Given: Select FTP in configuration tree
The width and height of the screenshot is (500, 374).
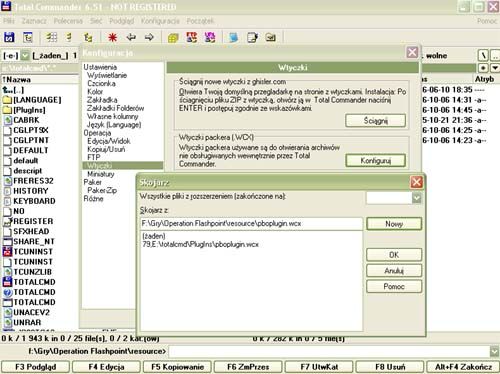Looking at the screenshot, I should (x=94, y=157).
